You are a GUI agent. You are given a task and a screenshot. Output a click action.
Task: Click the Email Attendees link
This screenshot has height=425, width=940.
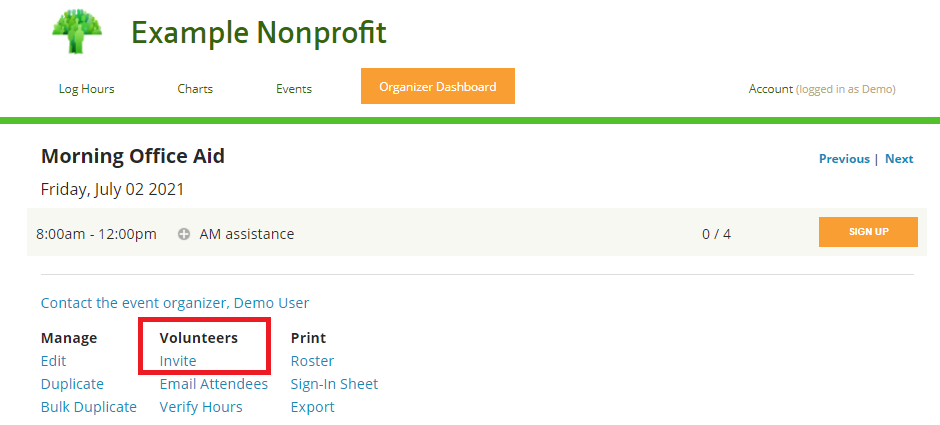214,384
